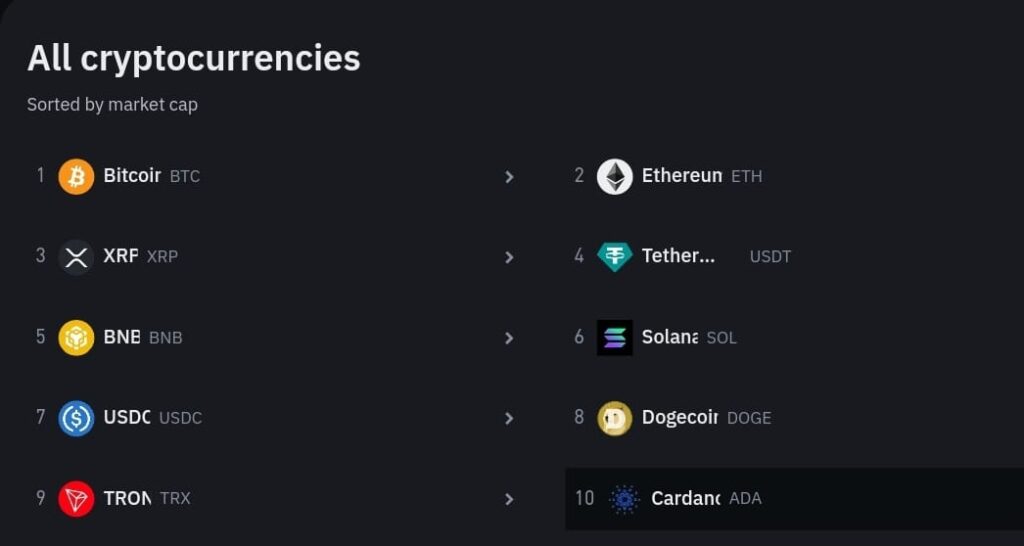
Task: Expand the TRON row chevron arrow
Action: 509,500
